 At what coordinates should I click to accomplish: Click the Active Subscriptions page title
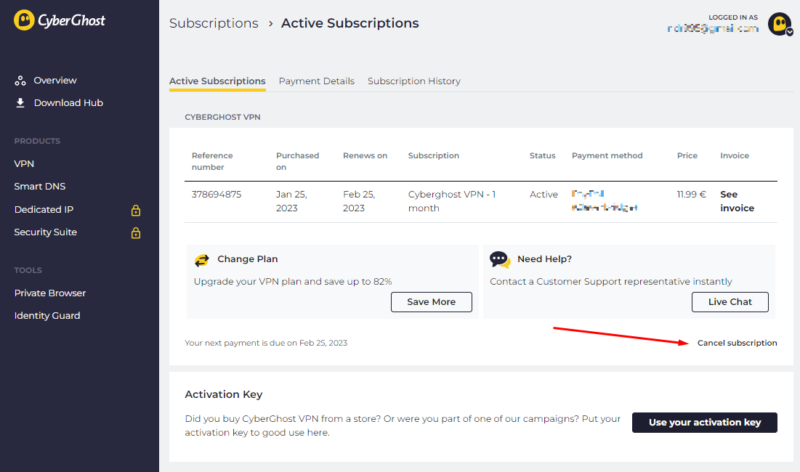pos(350,23)
